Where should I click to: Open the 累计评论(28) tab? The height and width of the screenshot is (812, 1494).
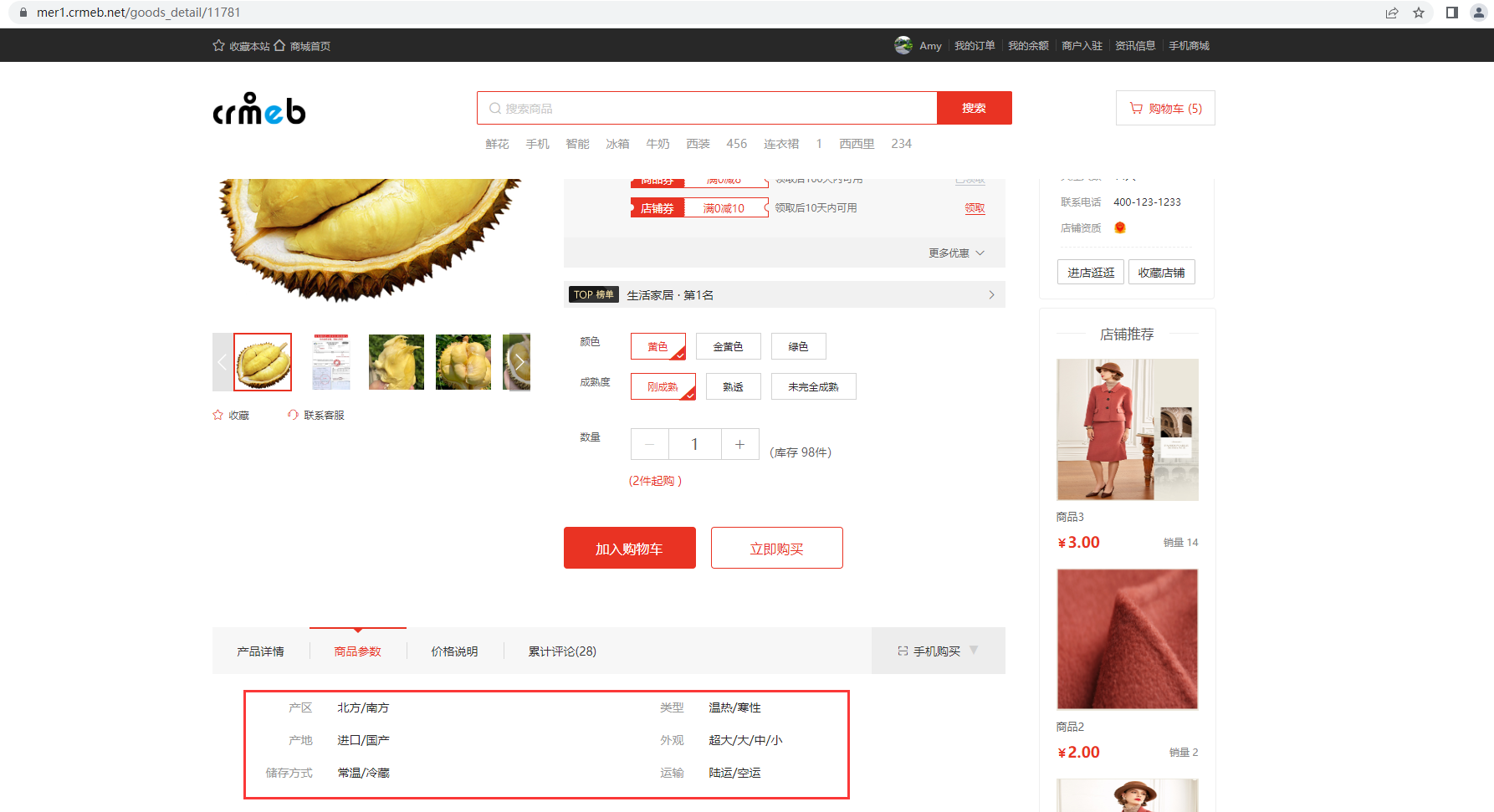coord(562,651)
